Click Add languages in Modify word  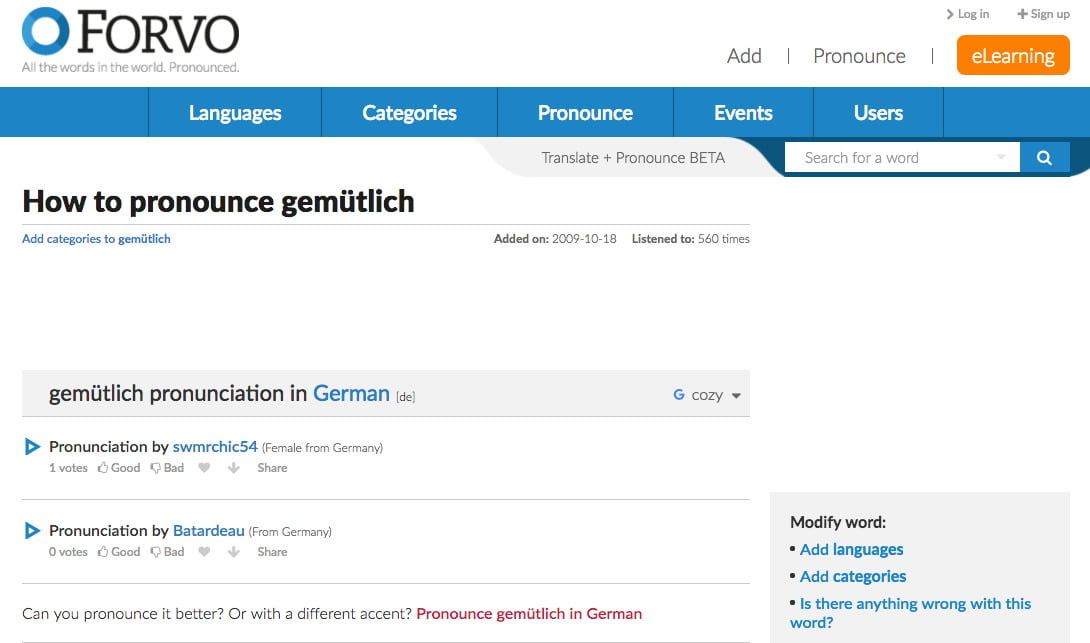pyautogui.click(x=852, y=549)
